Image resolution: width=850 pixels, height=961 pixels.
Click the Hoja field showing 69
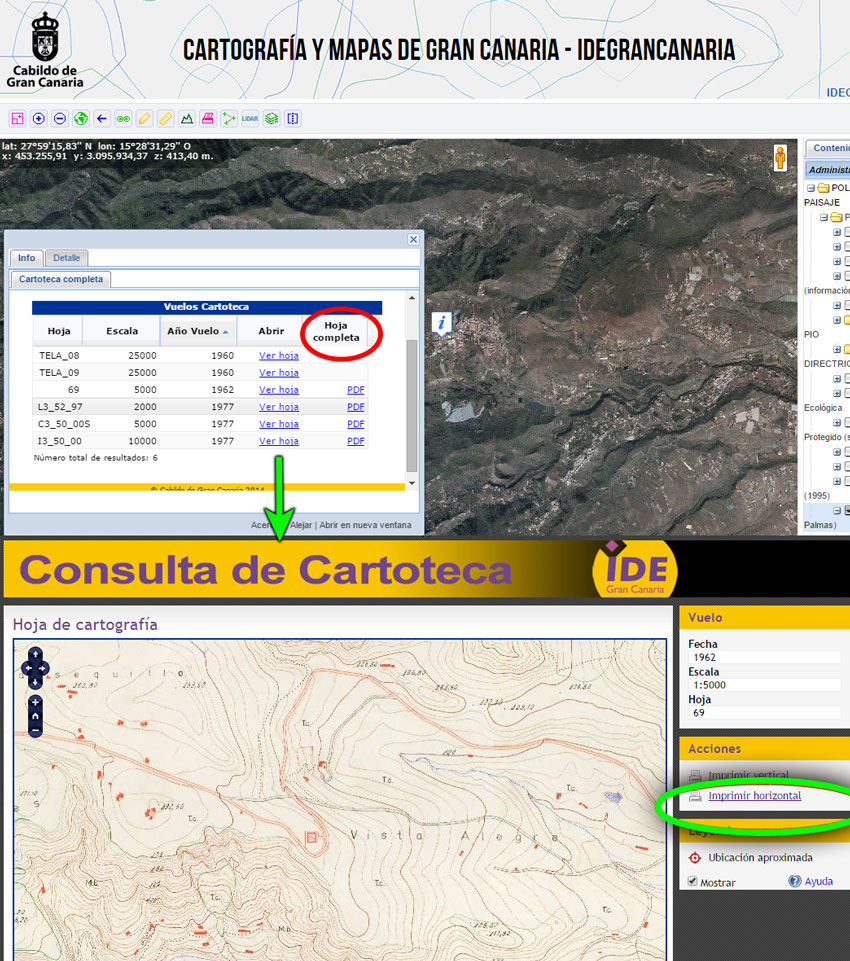[764, 712]
